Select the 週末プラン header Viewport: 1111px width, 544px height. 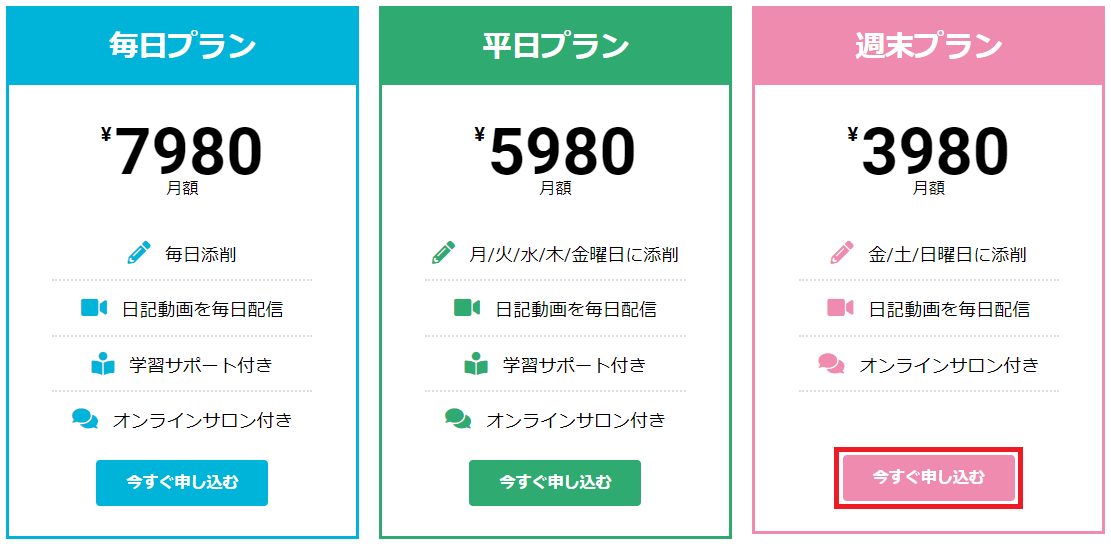(929, 46)
